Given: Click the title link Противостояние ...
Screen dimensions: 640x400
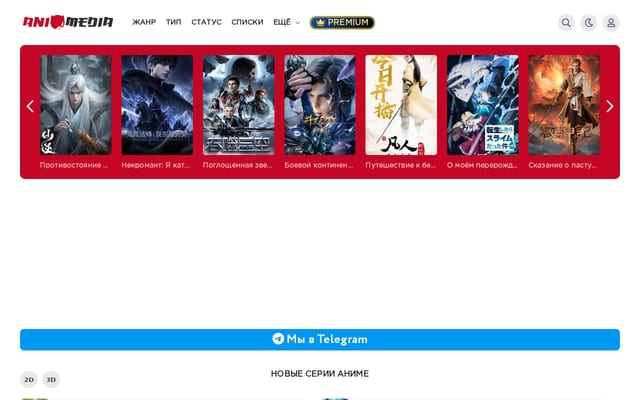Looking at the screenshot, I should pyautogui.click(x=74, y=165).
